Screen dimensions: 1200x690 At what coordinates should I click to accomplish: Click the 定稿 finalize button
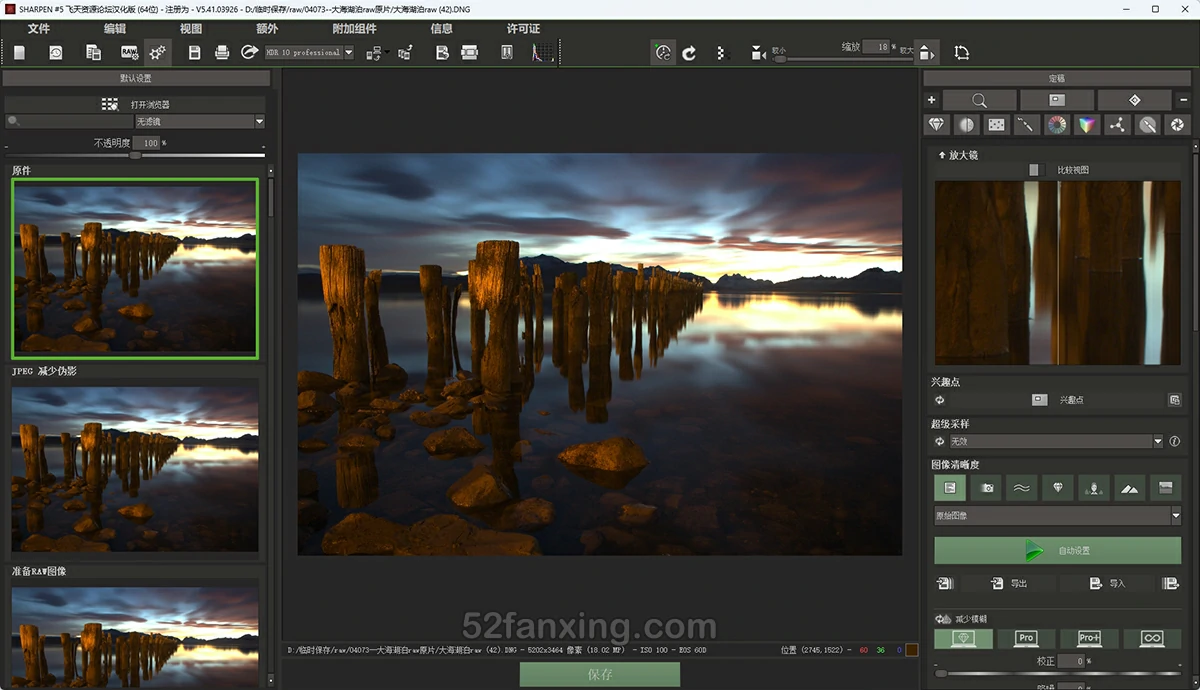pyautogui.click(x=1057, y=78)
